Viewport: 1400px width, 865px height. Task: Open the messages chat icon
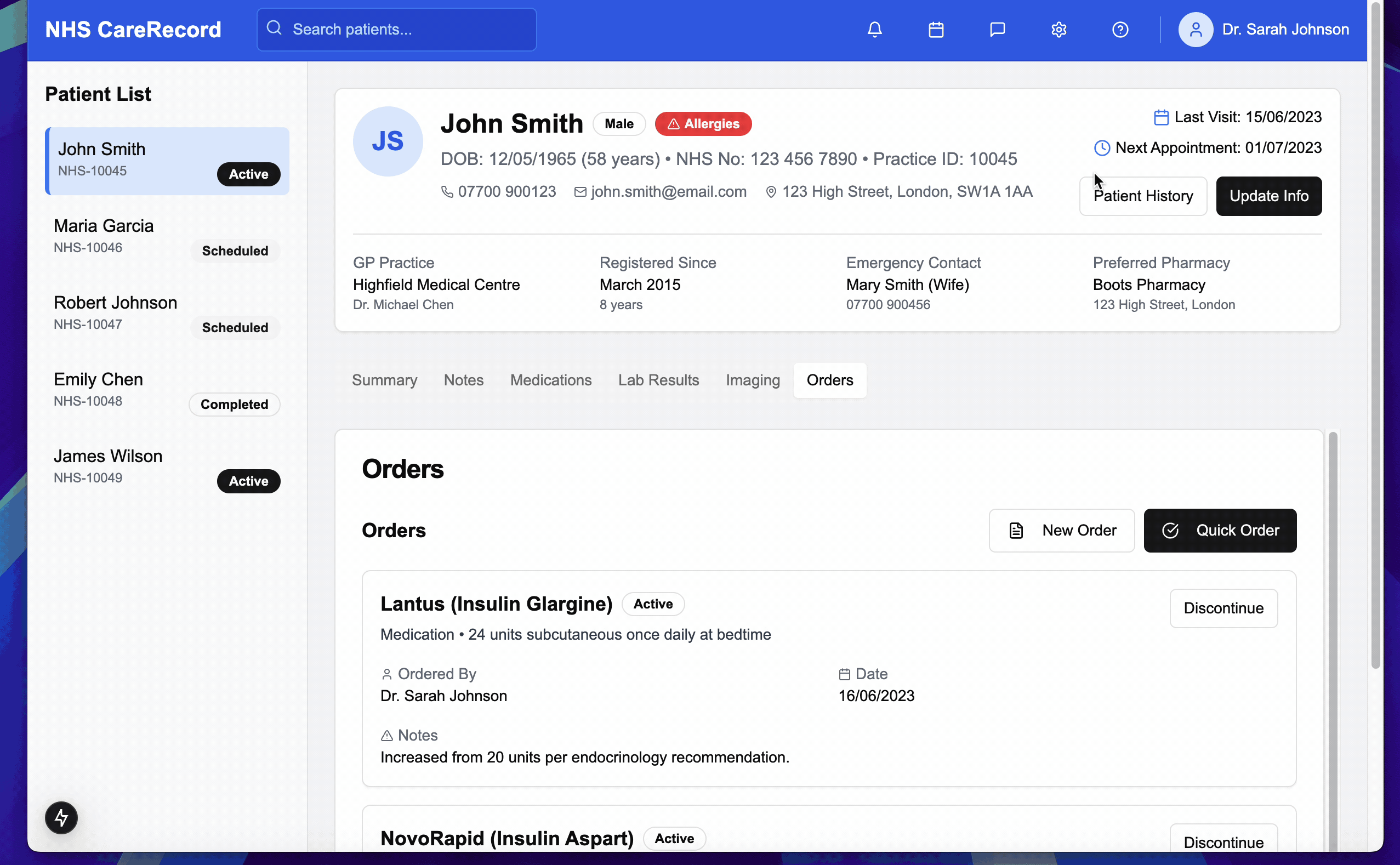coord(997,29)
